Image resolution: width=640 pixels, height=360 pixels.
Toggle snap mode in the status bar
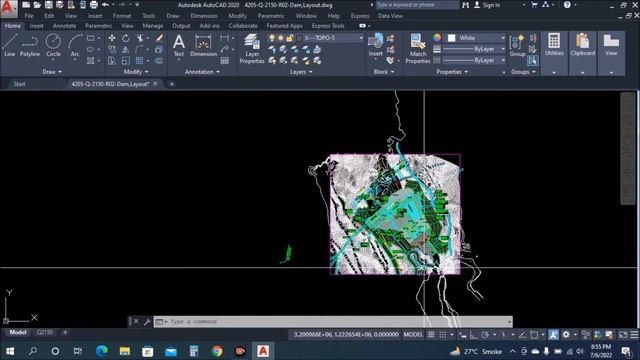pos(442,335)
